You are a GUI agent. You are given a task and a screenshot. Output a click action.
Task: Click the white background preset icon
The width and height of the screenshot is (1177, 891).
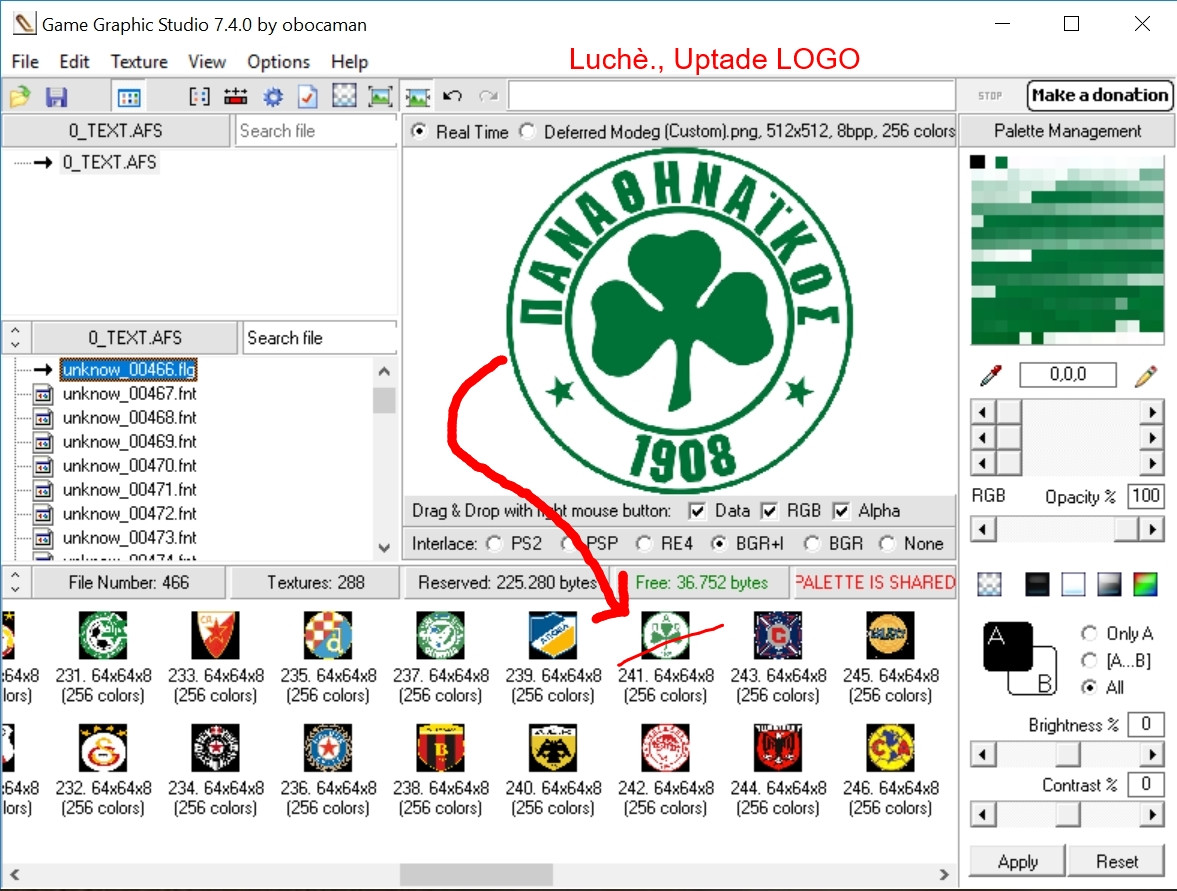coord(1073,584)
